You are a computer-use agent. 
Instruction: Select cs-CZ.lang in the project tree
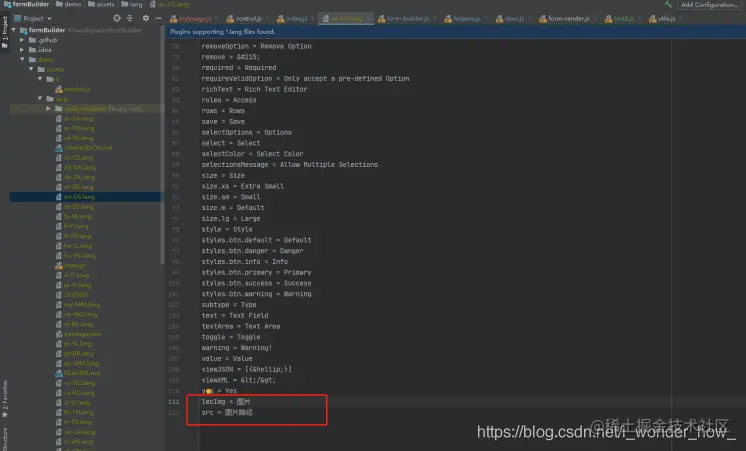(x=79, y=157)
